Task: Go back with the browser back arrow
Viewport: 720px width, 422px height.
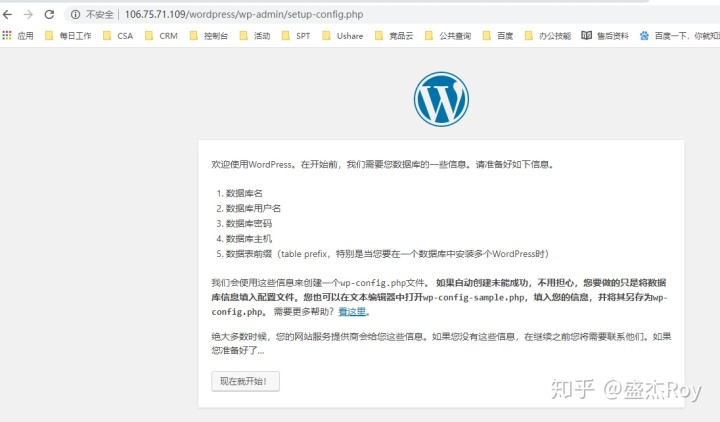Action: pos(7,15)
